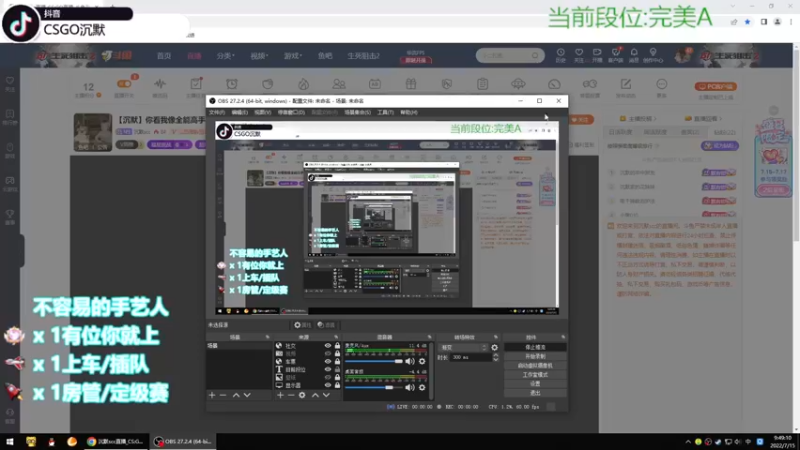Click 退出 to exit OBS
The width and height of the screenshot is (800, 450).
(x=535, y=393)
